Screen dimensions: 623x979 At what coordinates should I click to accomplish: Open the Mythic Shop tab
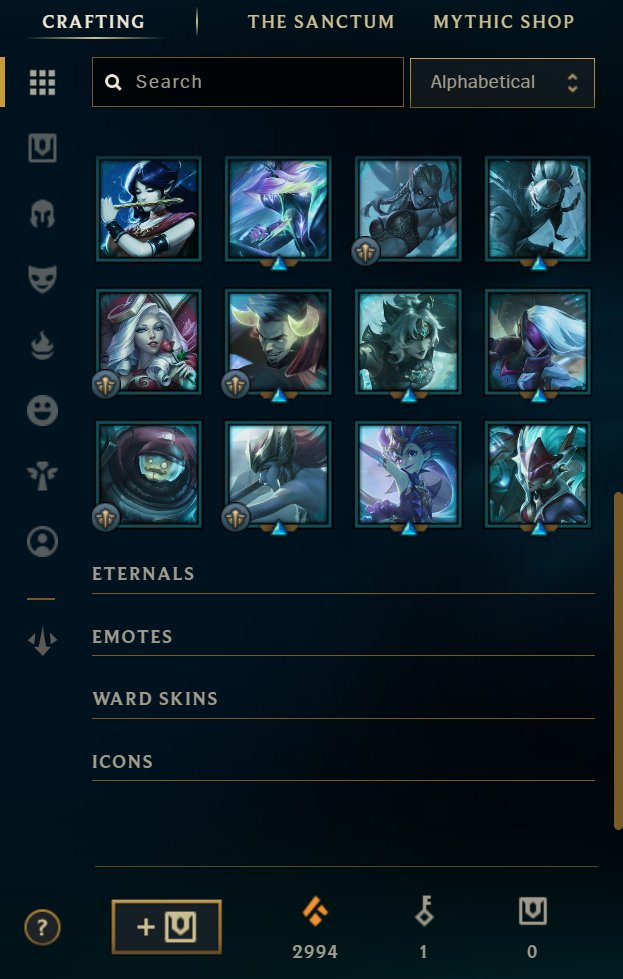pos(504,22)
